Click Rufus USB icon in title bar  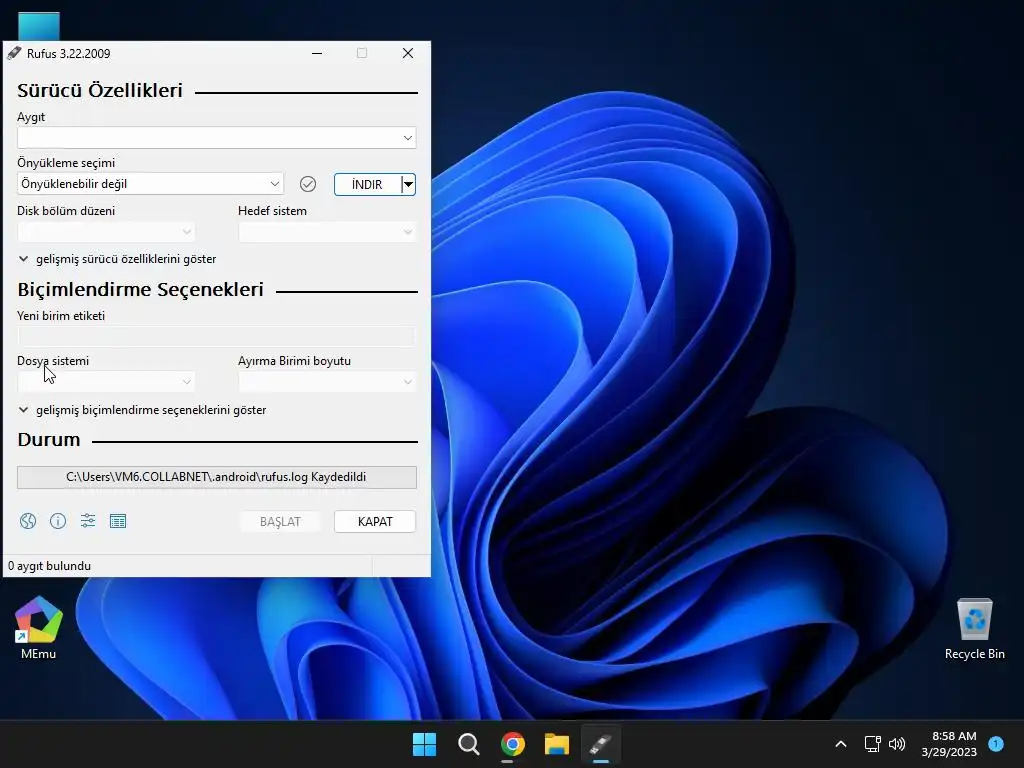[x=14, y=54]
